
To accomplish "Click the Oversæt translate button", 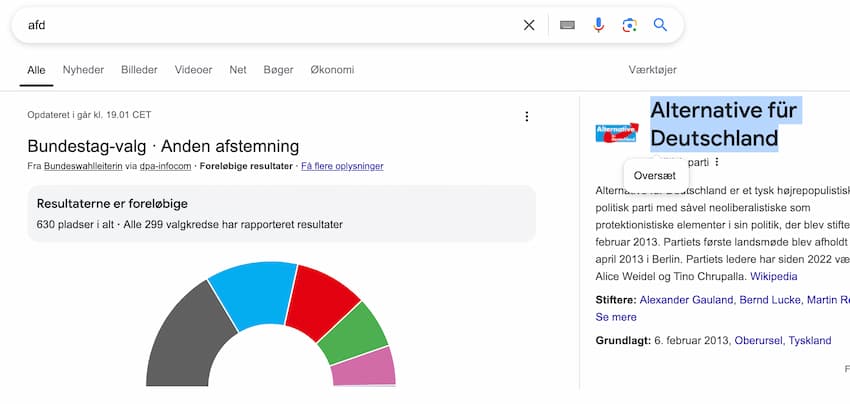I will pyautogui.click(x=655, y=176).
